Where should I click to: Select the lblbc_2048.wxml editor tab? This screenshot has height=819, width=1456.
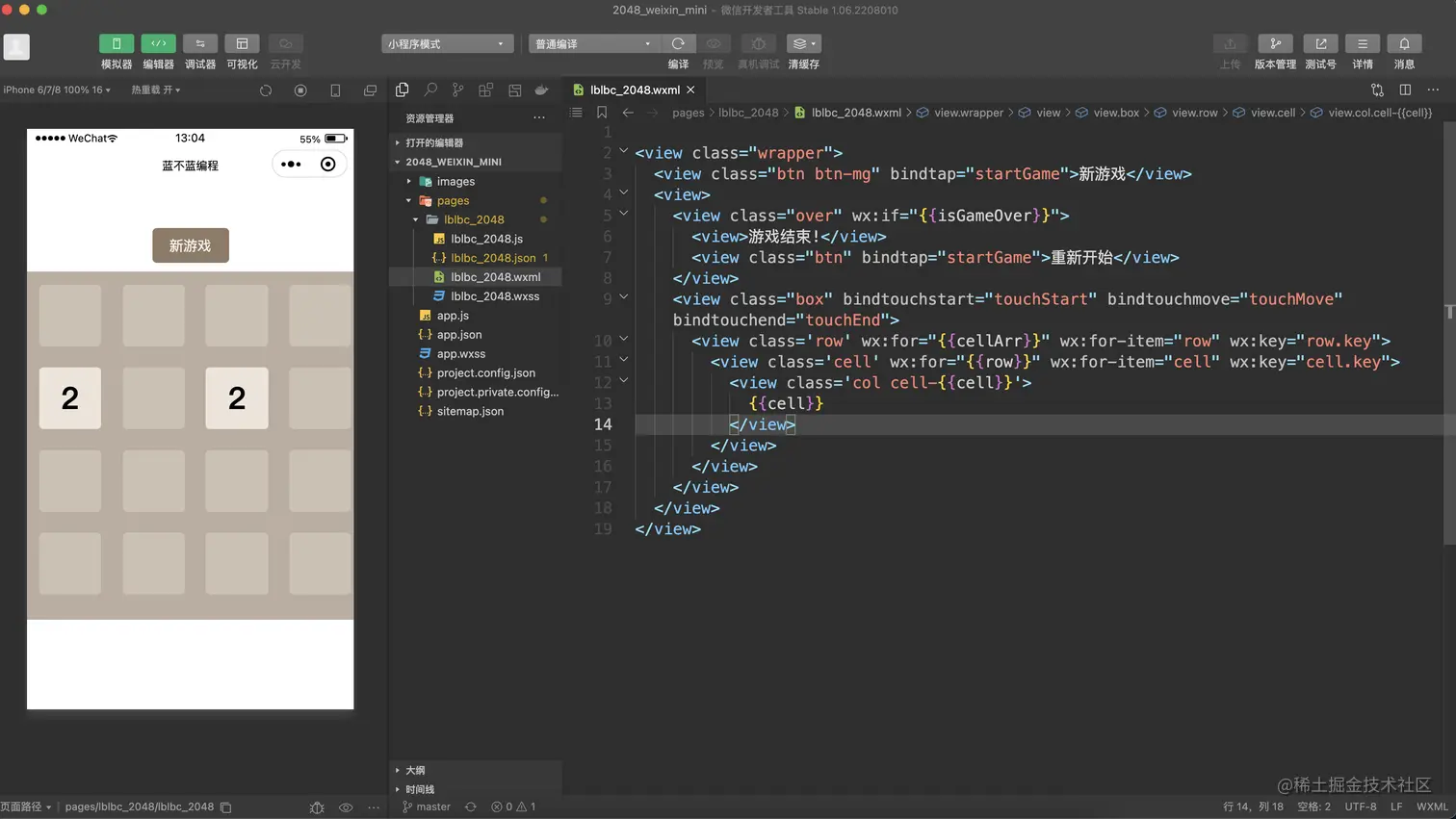click(x=635, y=90)
